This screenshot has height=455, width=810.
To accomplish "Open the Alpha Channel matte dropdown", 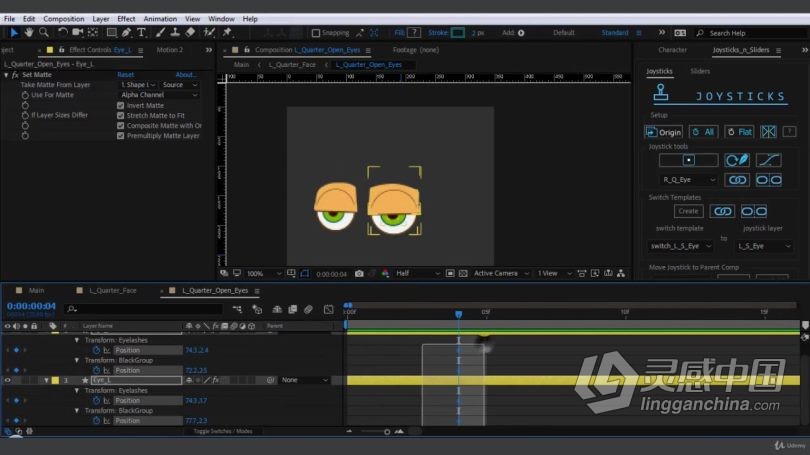I will click(159, 95).
